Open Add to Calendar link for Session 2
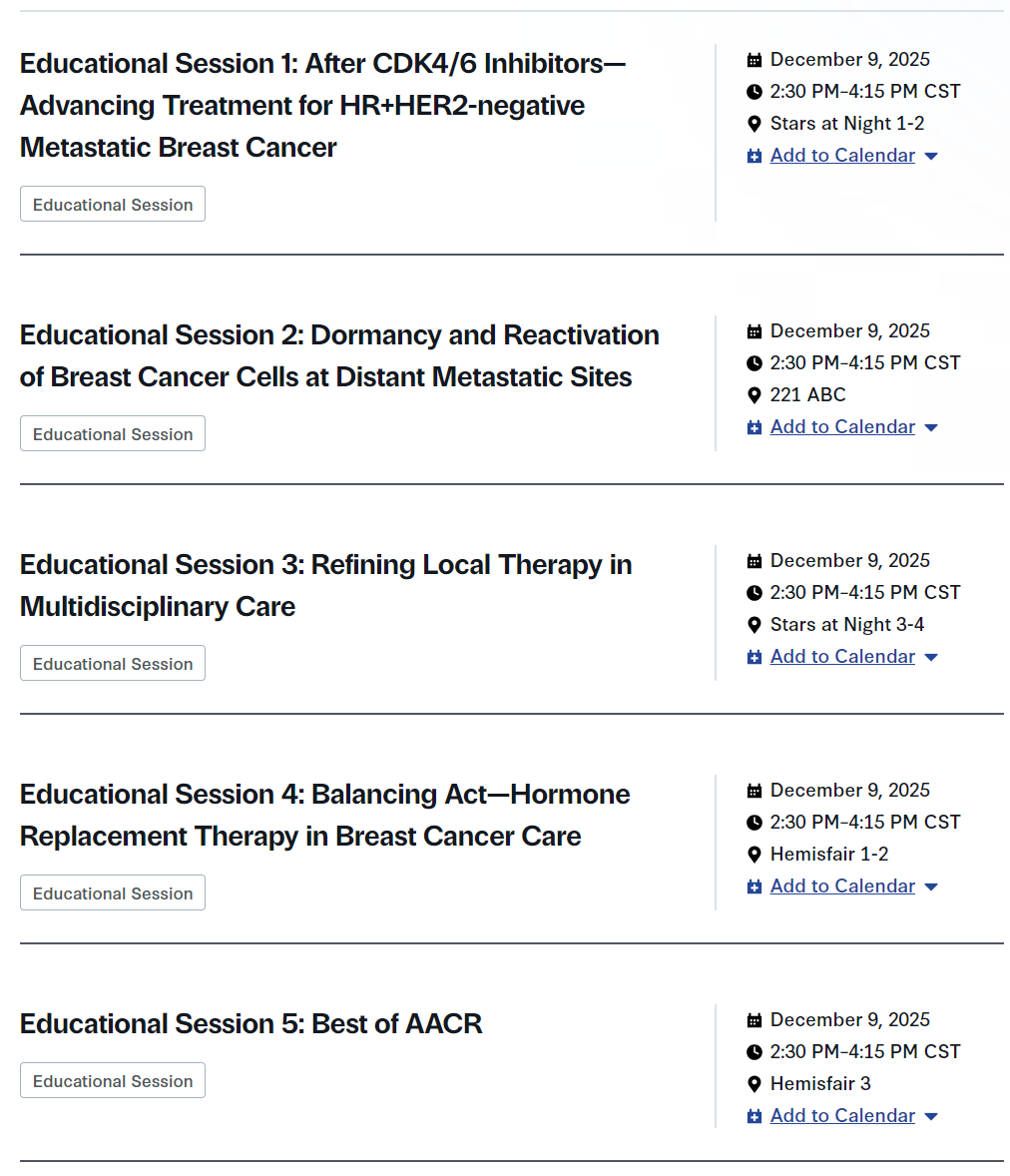The image size is (1010, 1176). click(842, 427)
